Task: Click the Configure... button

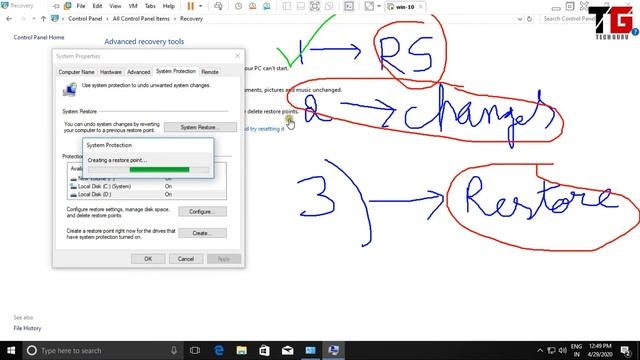Action: (202, 212)
